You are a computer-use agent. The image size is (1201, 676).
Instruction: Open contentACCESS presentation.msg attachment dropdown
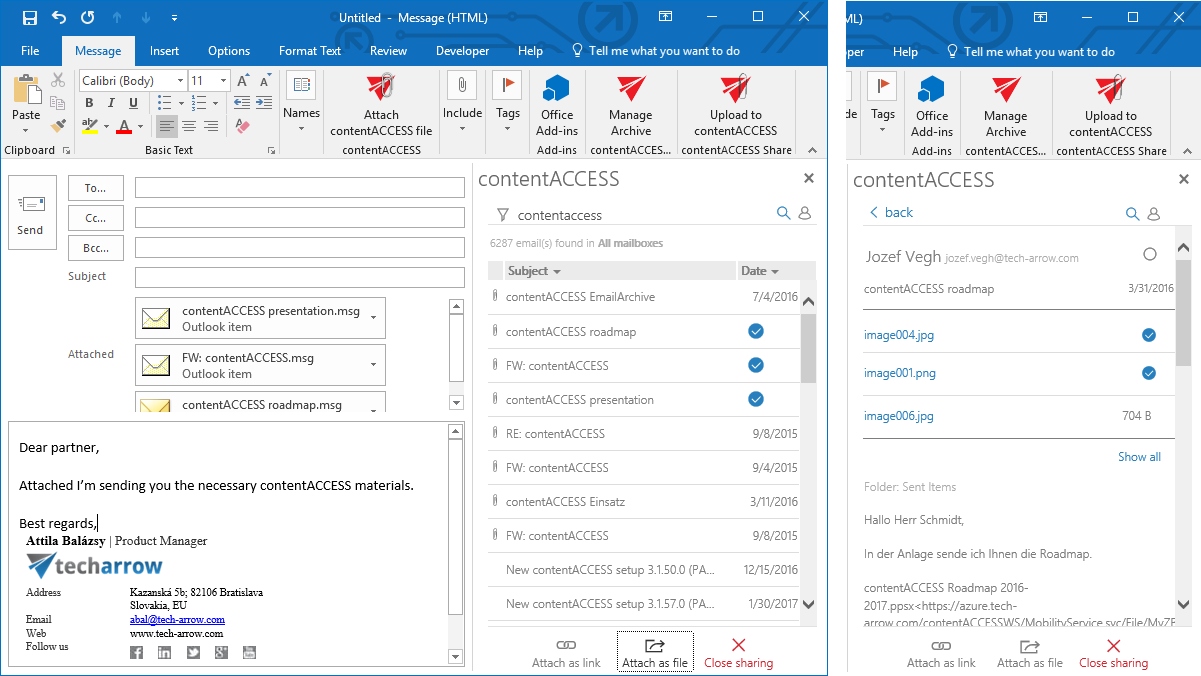(373, 318)
